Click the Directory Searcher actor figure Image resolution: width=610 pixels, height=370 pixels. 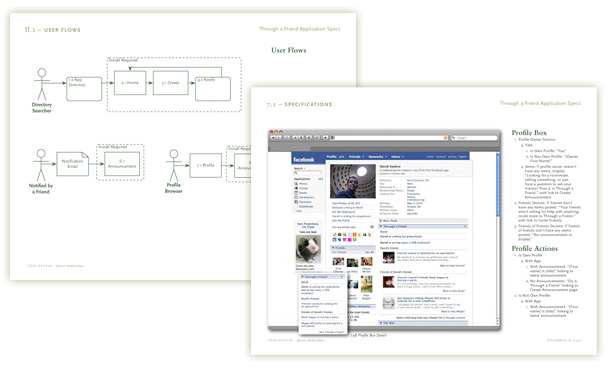42,84
